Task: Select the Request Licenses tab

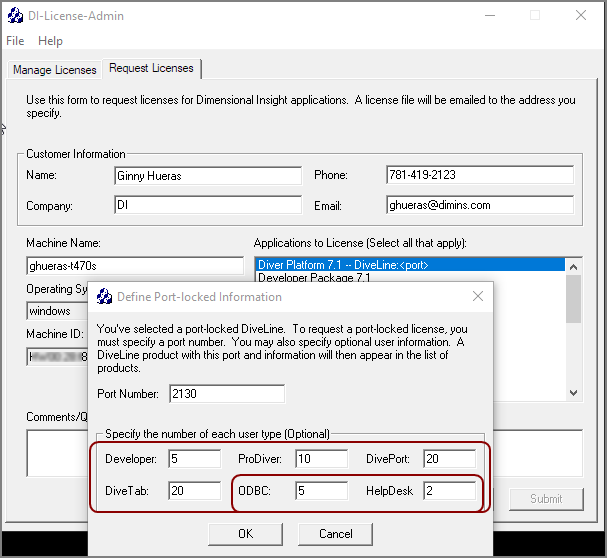Action: coord(151,69)
